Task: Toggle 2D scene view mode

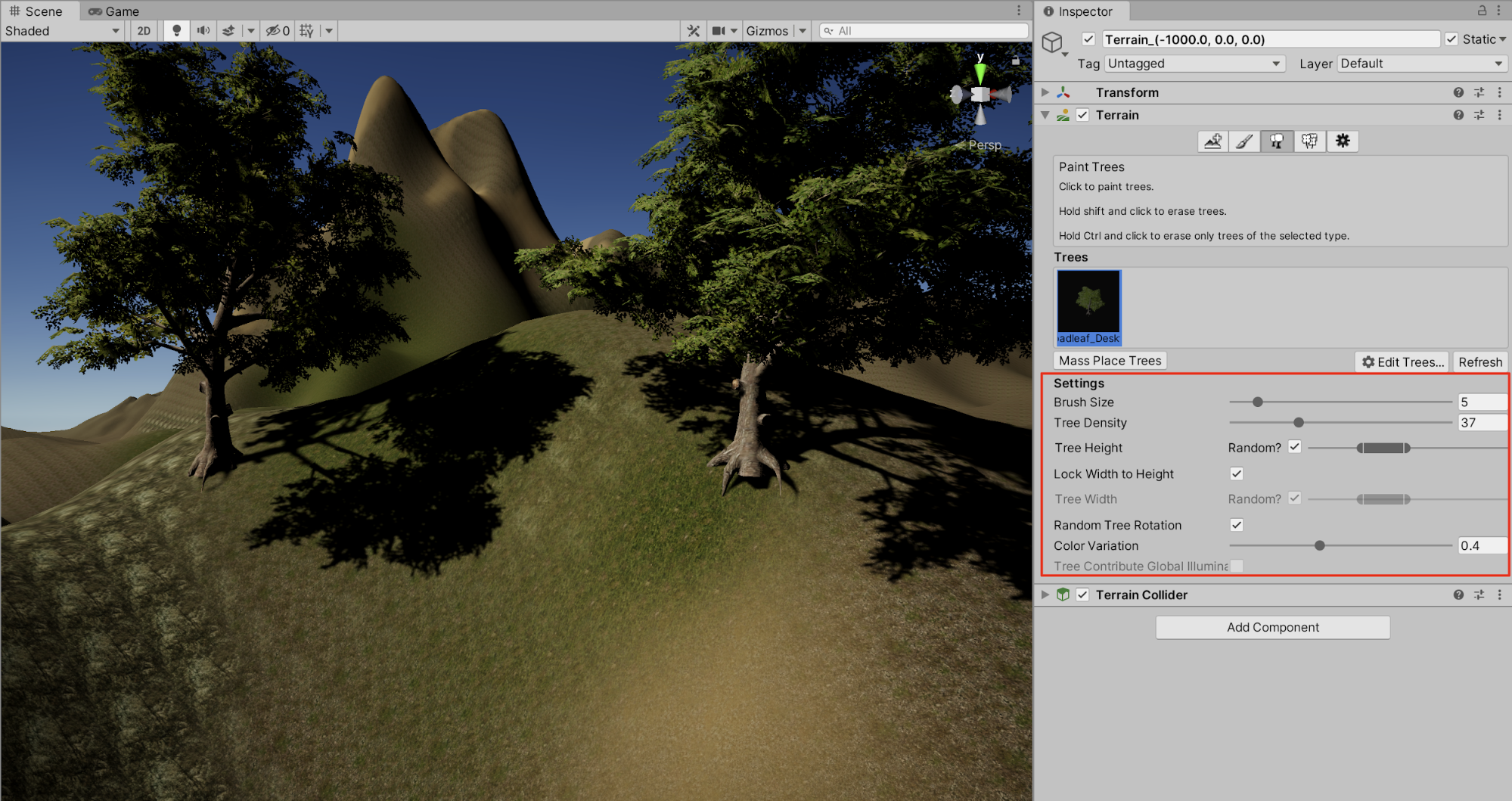Action: (x=144, y=31)
